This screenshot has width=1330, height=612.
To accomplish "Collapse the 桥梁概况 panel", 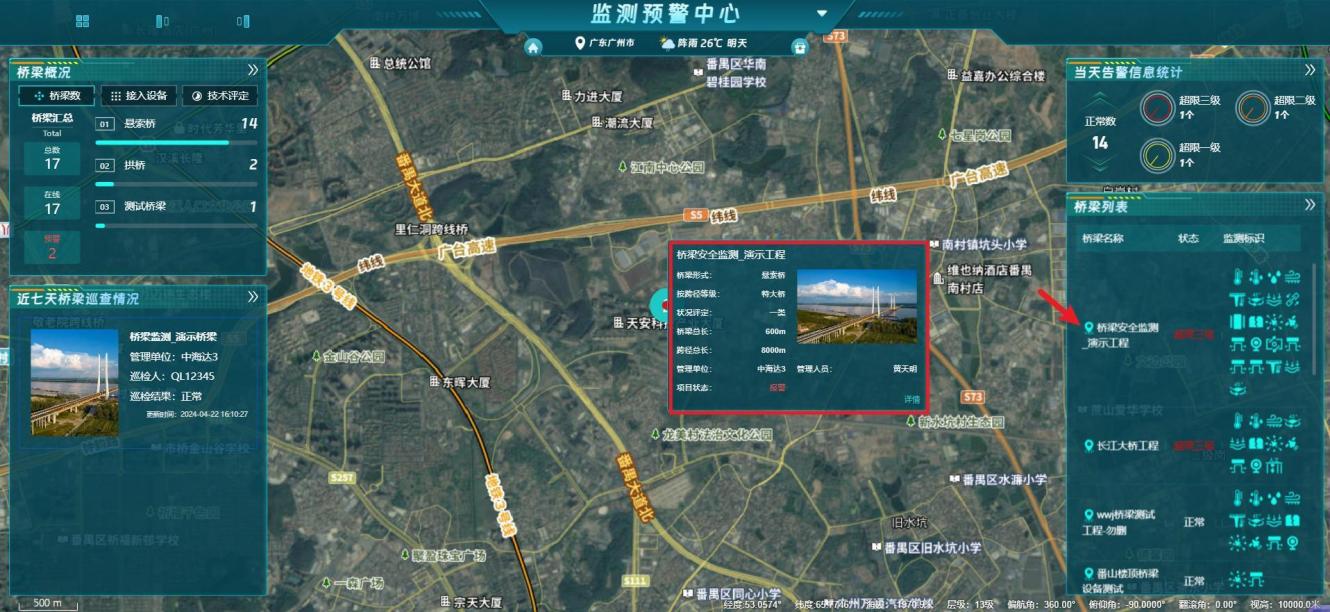I will [x=253, y=70].
